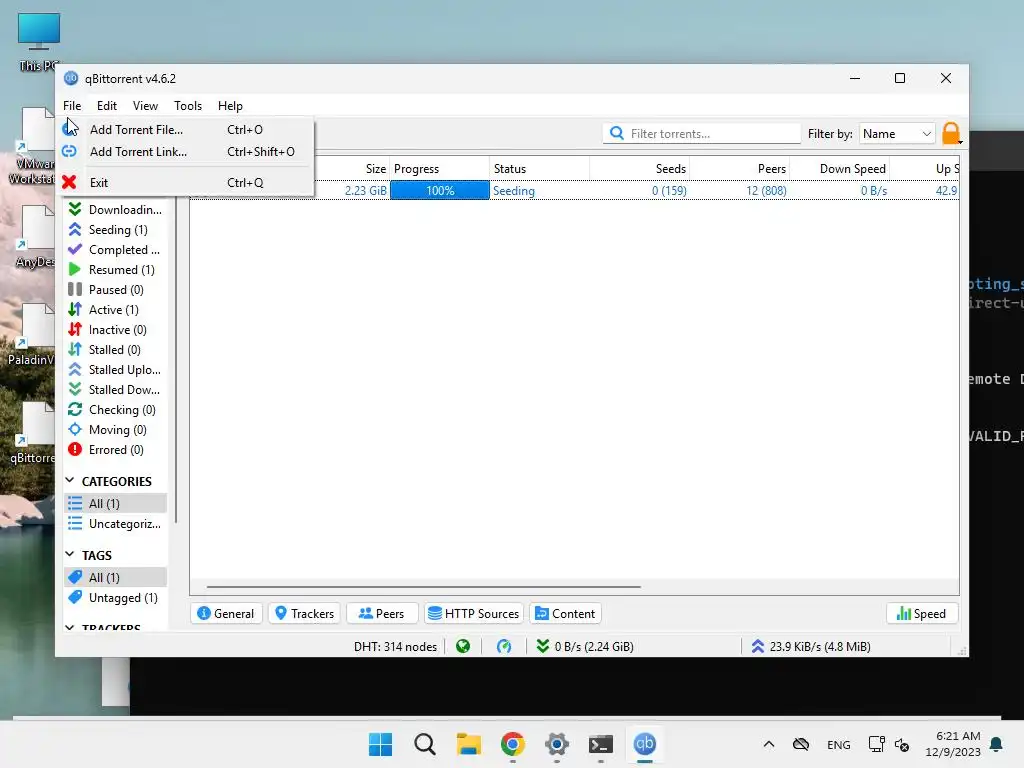Click the Filter torrents search field
Viewport: 1024px width, 768px height.
click(702, 134)
